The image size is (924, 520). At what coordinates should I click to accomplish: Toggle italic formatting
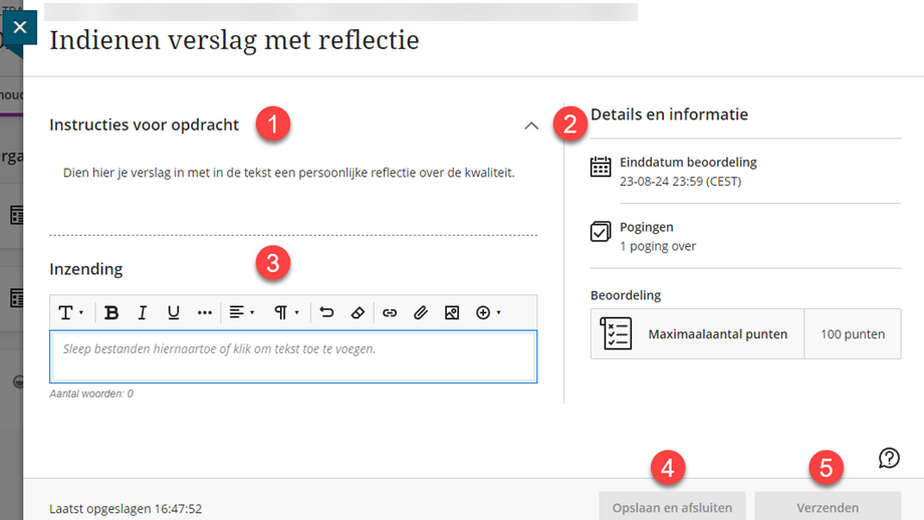142,312
